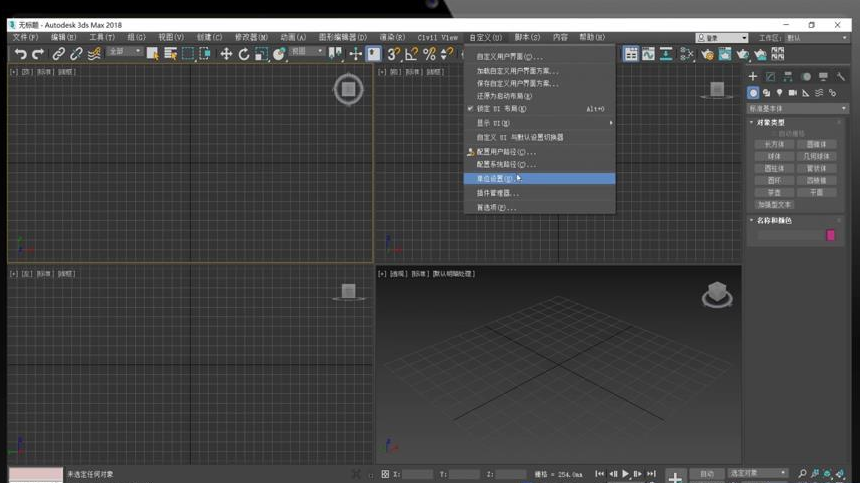Image resolution: width=860 pixels, height=483 pixels.
Task: Select the Cameras category icon
Action: 793,93
